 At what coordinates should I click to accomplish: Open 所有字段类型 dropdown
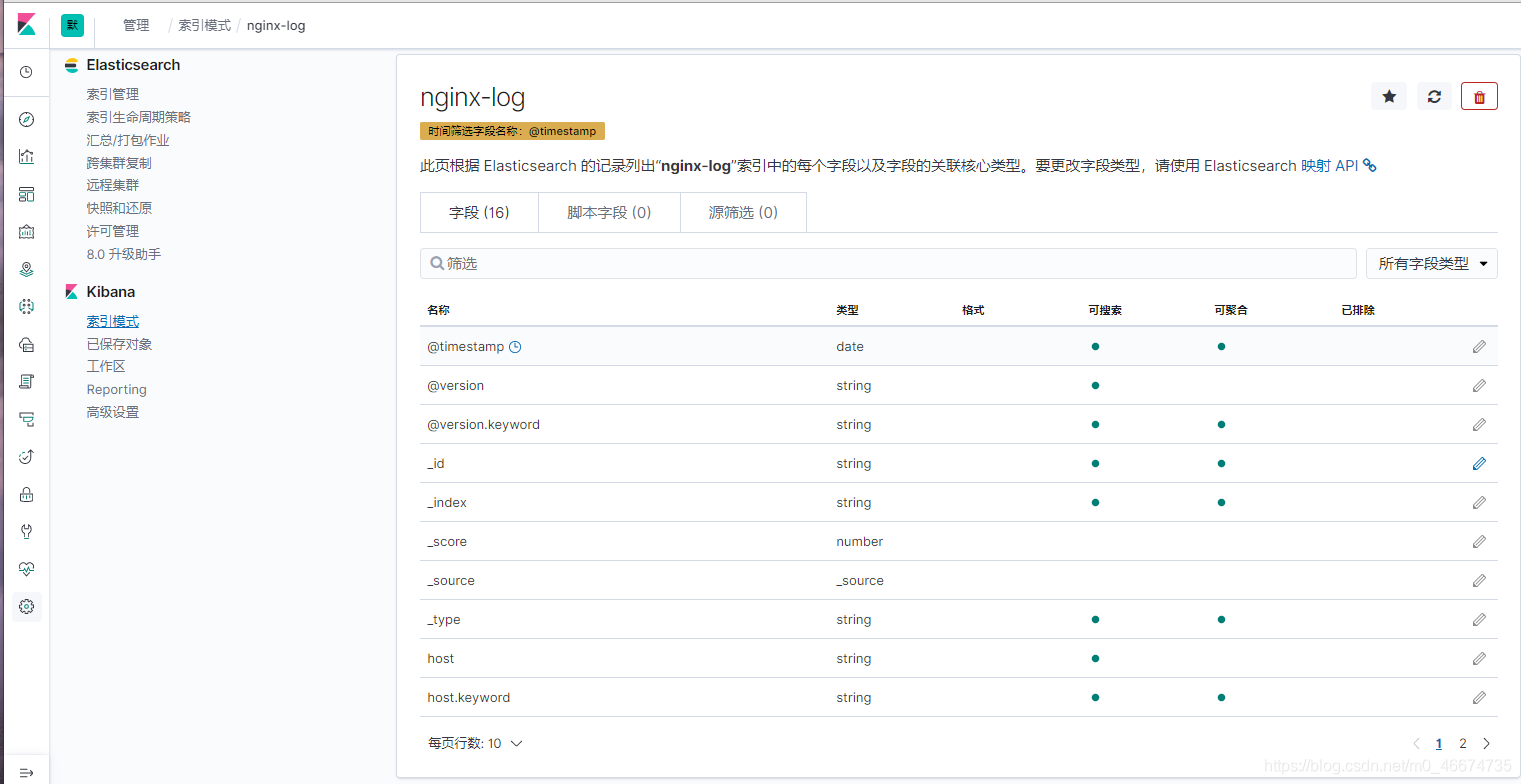[1431, 263]
